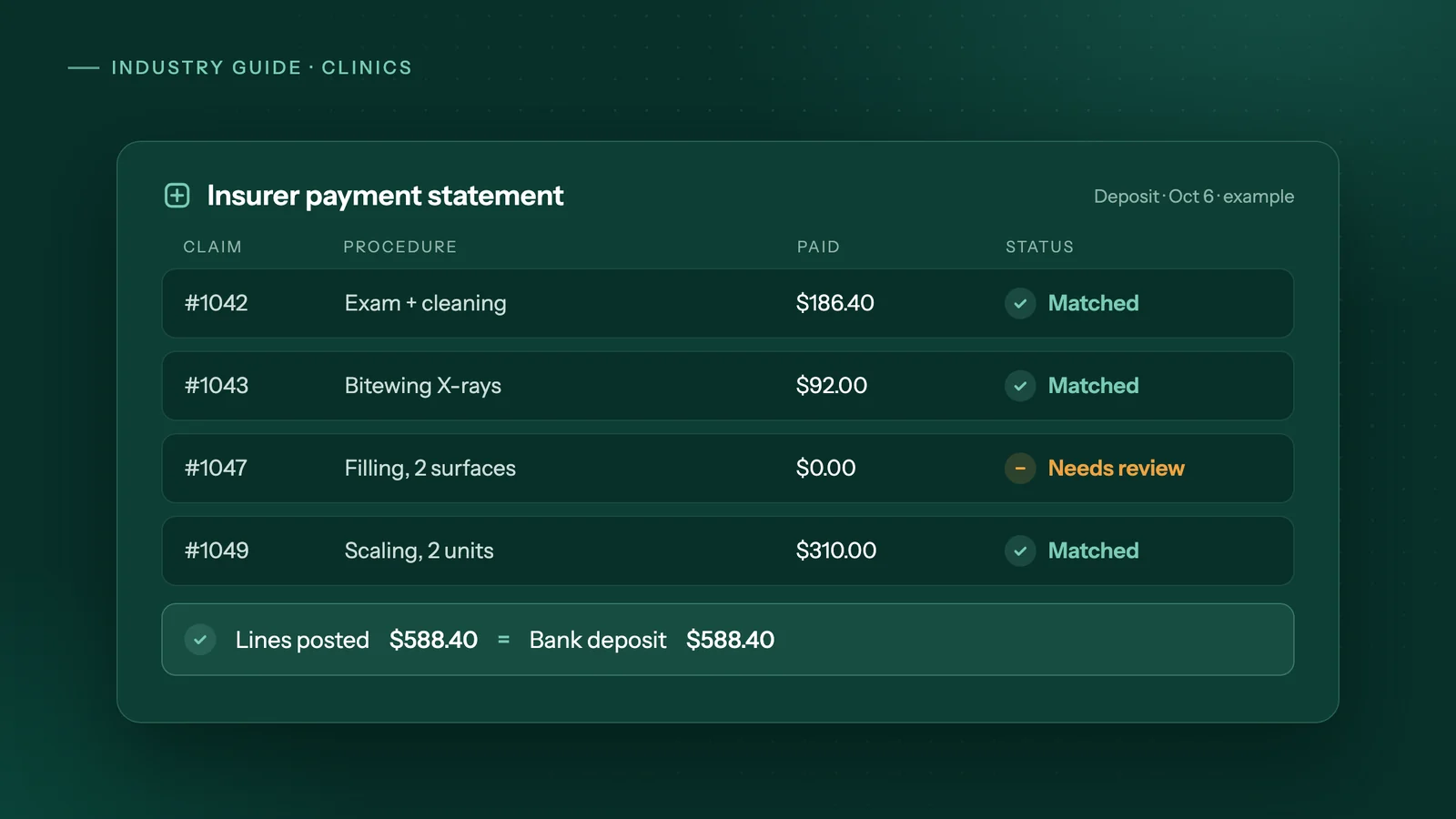The width and height of the screenshot is (1456, 819).
Task: Select claim number #1049
Action: 217,551
